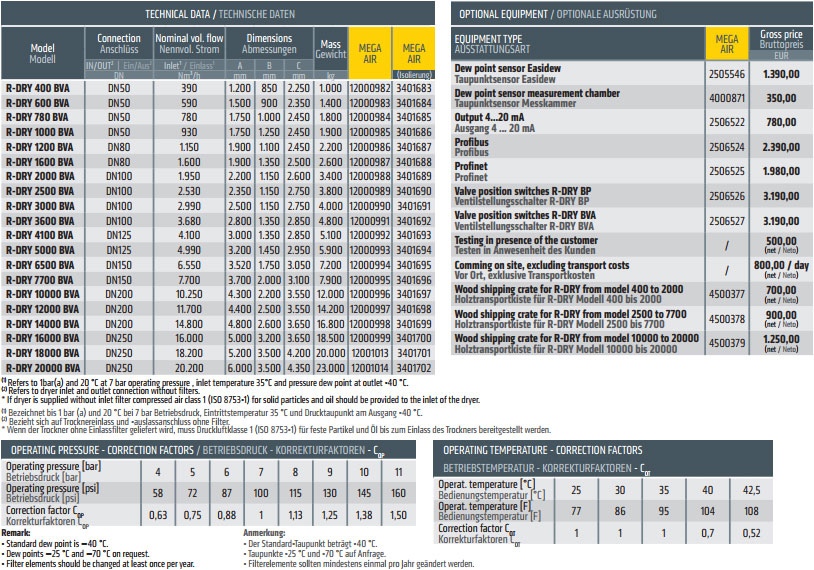The image size is (814, 570).
Task: Click the 145 psi pressure value
Action: 364,493
